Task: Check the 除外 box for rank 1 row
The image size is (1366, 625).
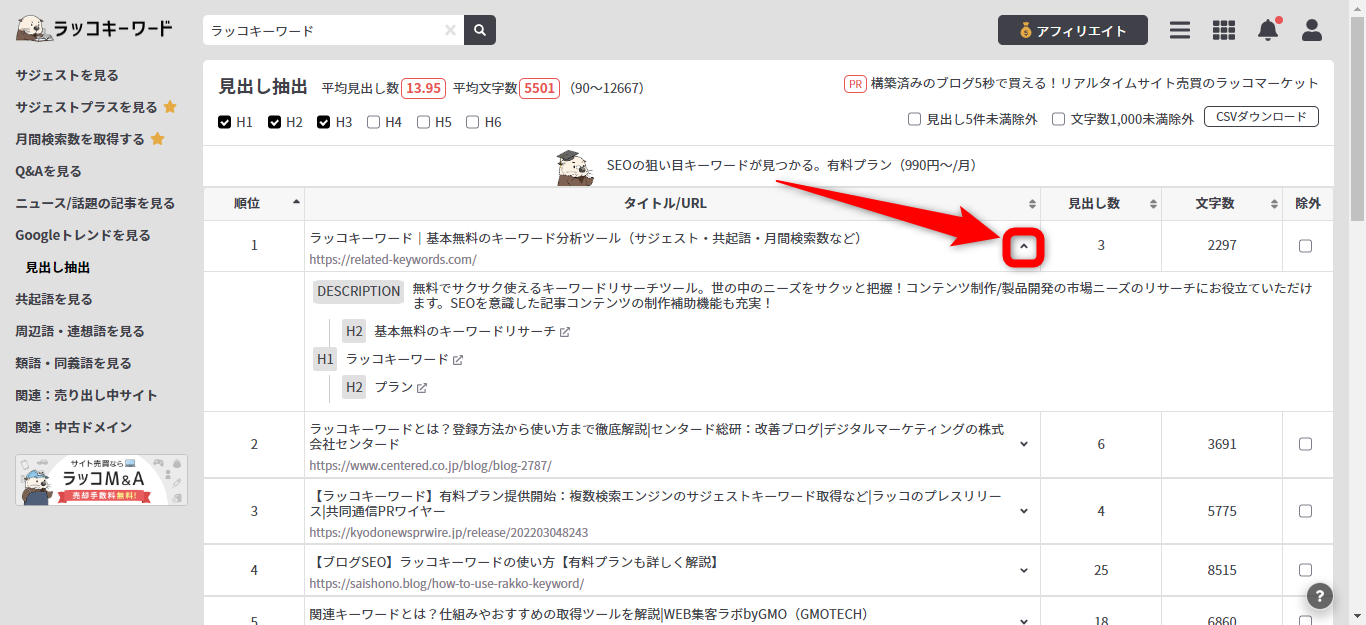Action: click(1305, 246)
